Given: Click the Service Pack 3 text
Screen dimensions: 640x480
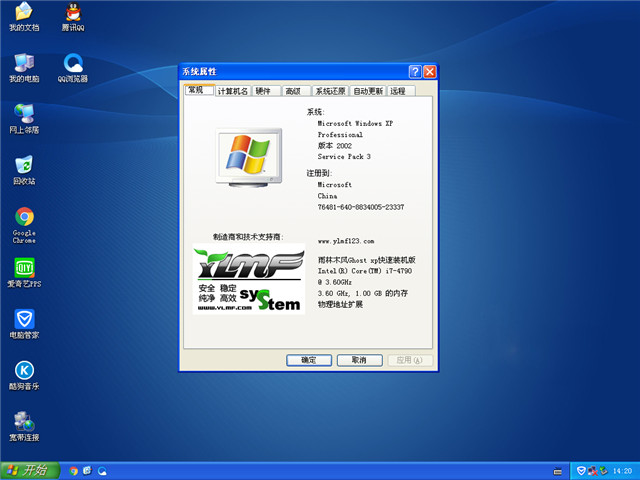Looking at the screenshot, I should 344,156.
